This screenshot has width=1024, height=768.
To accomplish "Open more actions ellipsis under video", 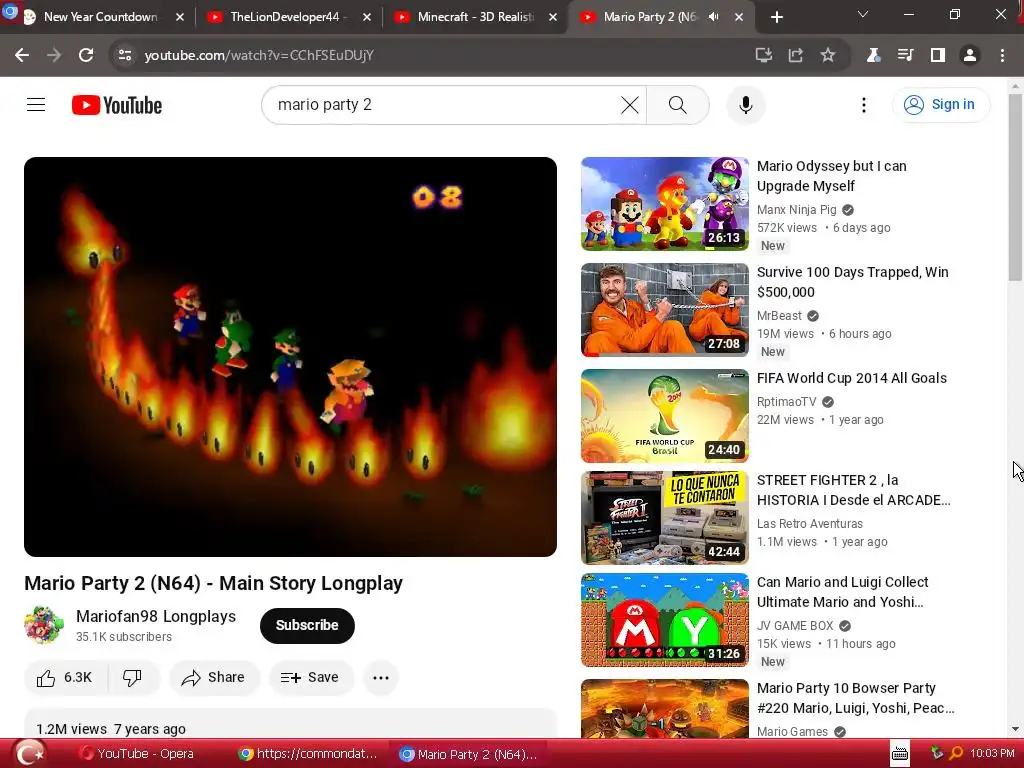I will tap(381, 678).
